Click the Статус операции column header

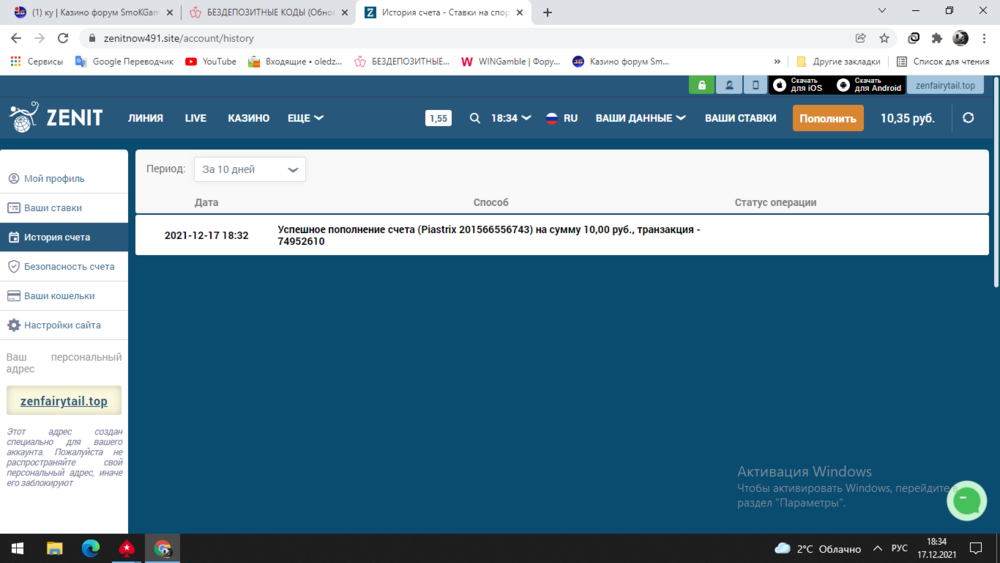(x=776, y=202)
